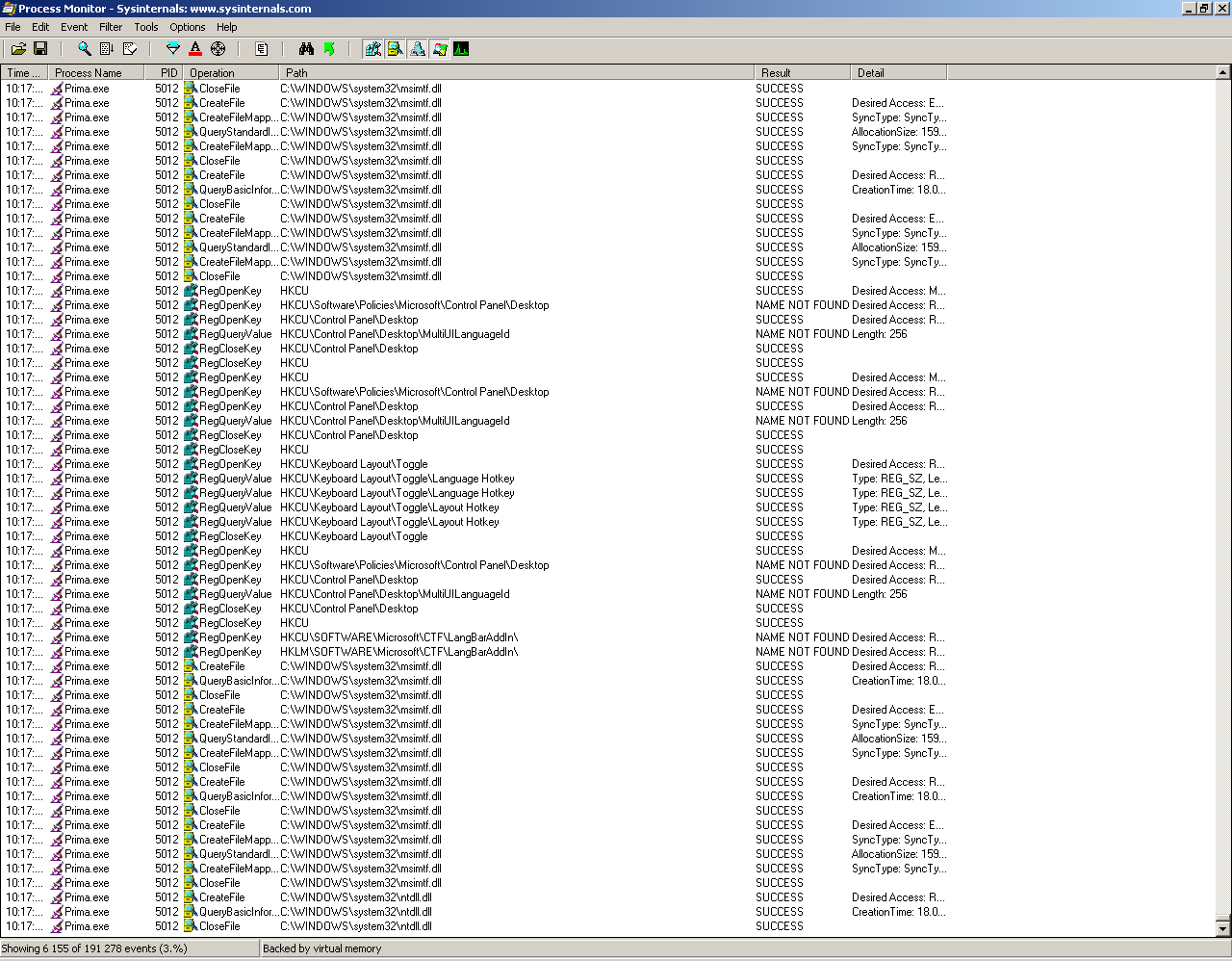The width and height of the screenshot is (1232, 961).
Task: Select the QueryBasicInfor row for ntdll.dll
Action: 608,912
